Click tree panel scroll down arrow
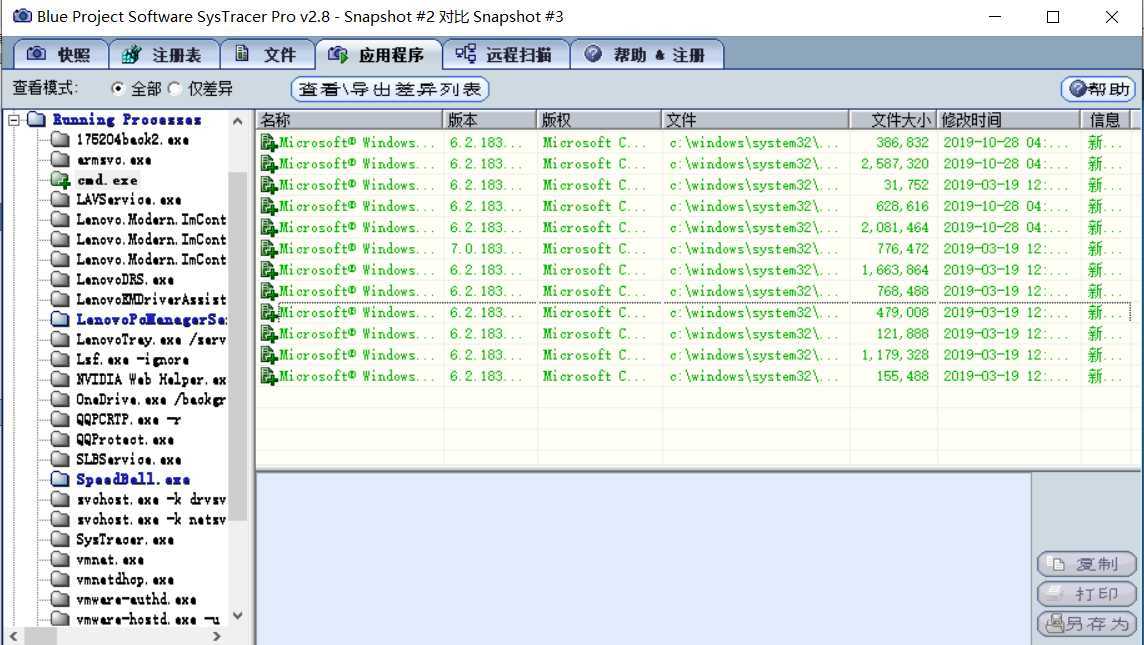This screenshot has width=1144, height=645. pyautogui.click(x=237, y=616)
